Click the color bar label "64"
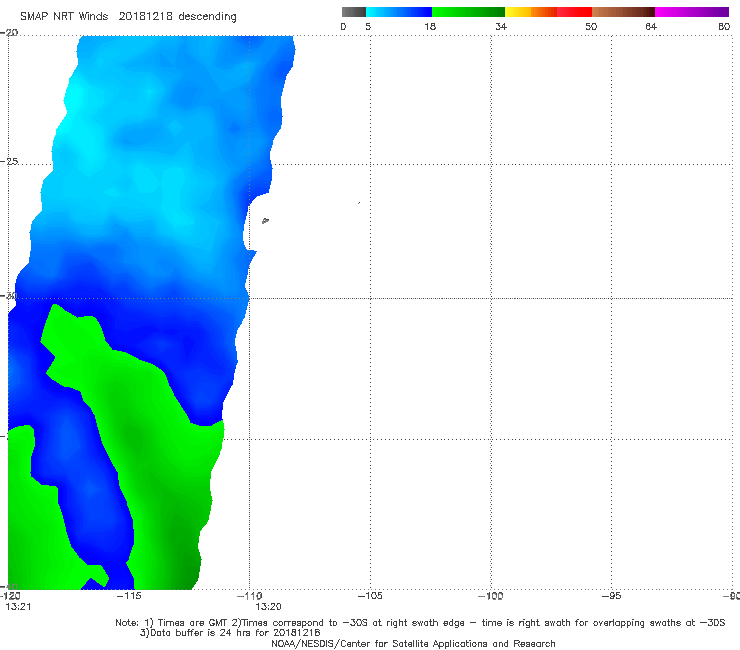The image size is (740, 650). [651, 26]
